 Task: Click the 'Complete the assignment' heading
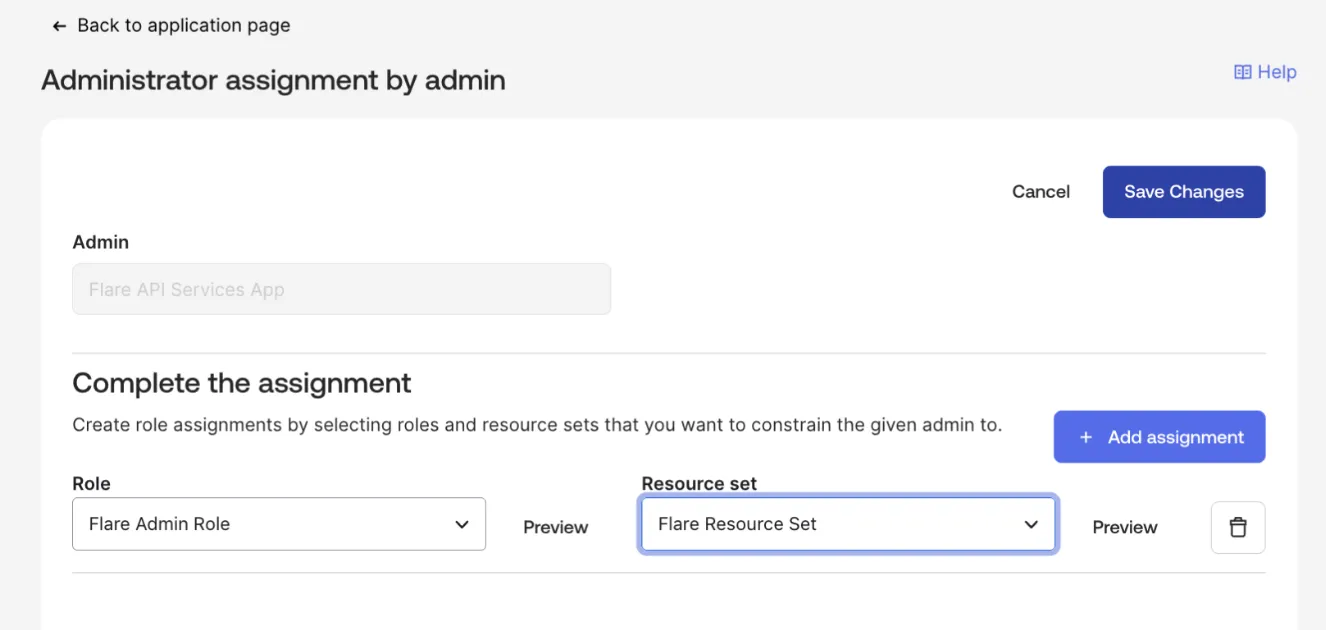click(x=242, y=383)
